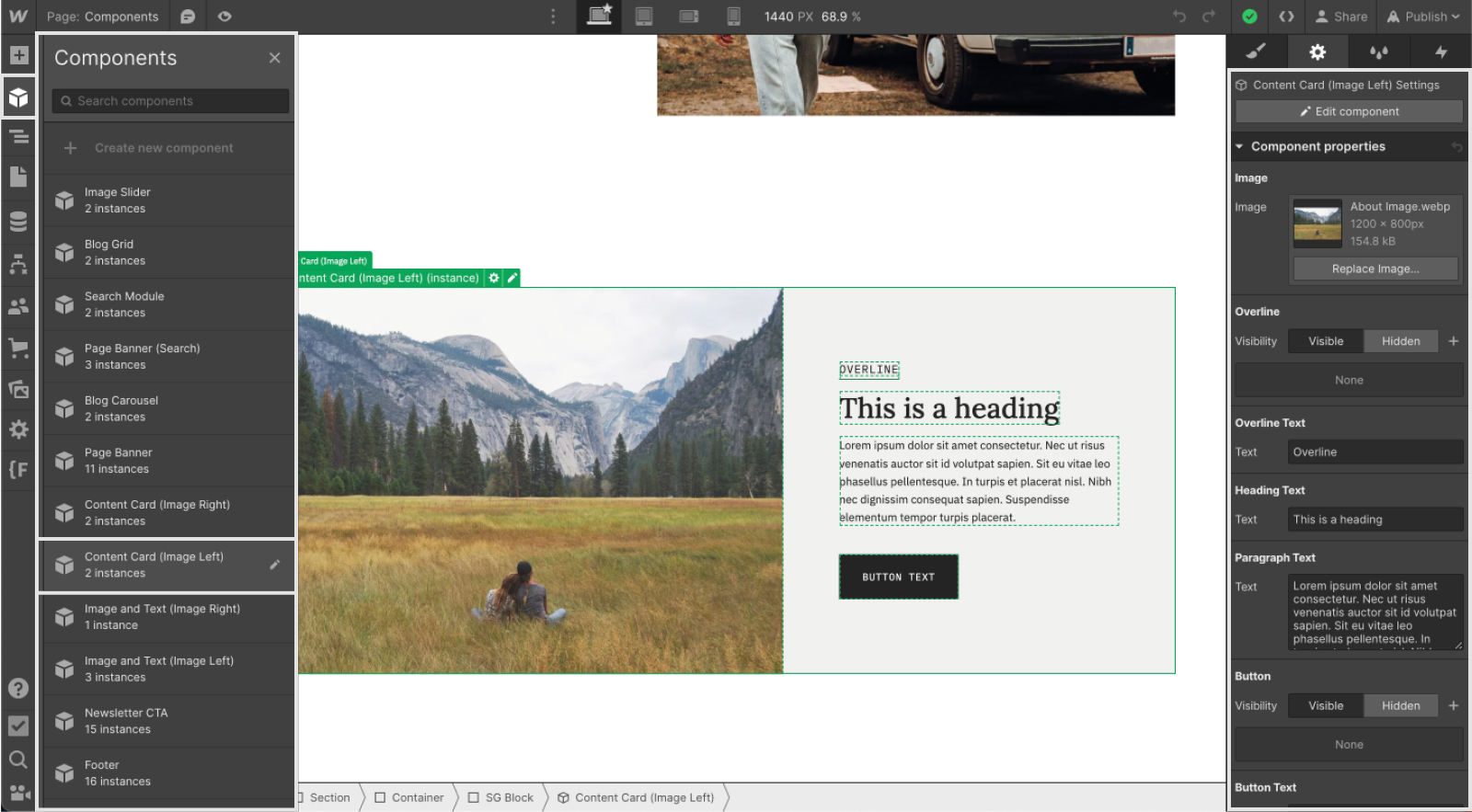Open the Add Elements panel icon
The height and width of the screenshot is (812, 1472).
tap(18, 55)
